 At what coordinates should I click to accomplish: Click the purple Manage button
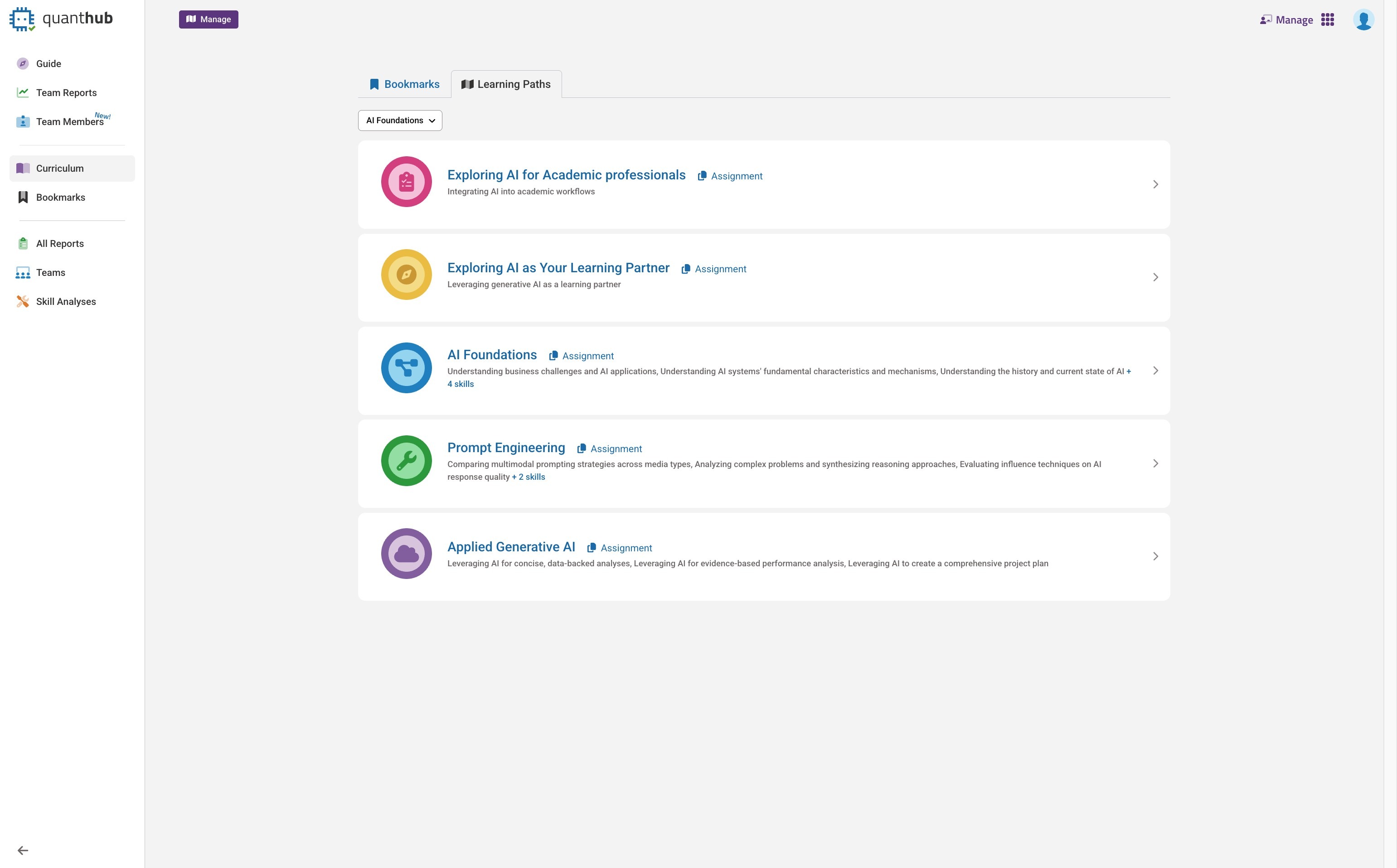[209, 19]
